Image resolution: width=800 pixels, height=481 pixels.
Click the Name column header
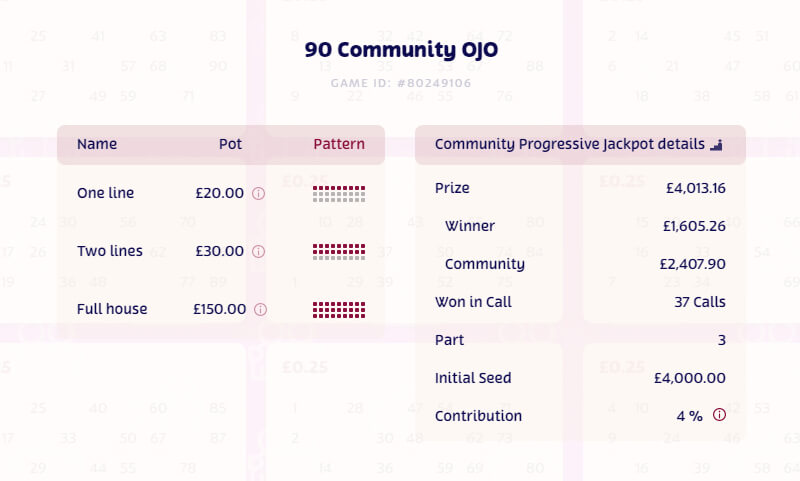pyautogui.click(x=97, y=144)
